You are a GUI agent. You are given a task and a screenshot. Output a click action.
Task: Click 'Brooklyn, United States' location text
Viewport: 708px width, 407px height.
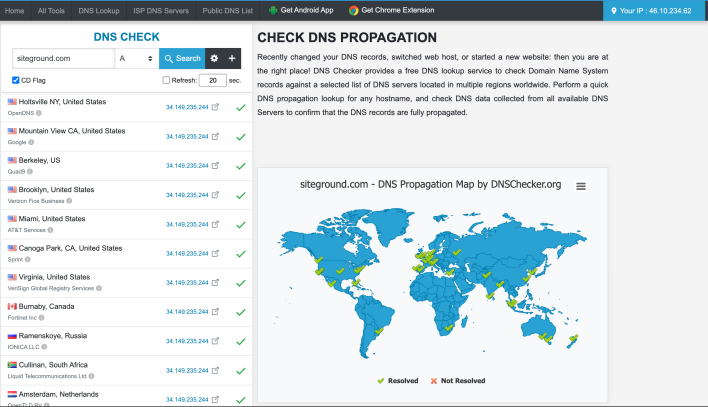coord(56,190)
